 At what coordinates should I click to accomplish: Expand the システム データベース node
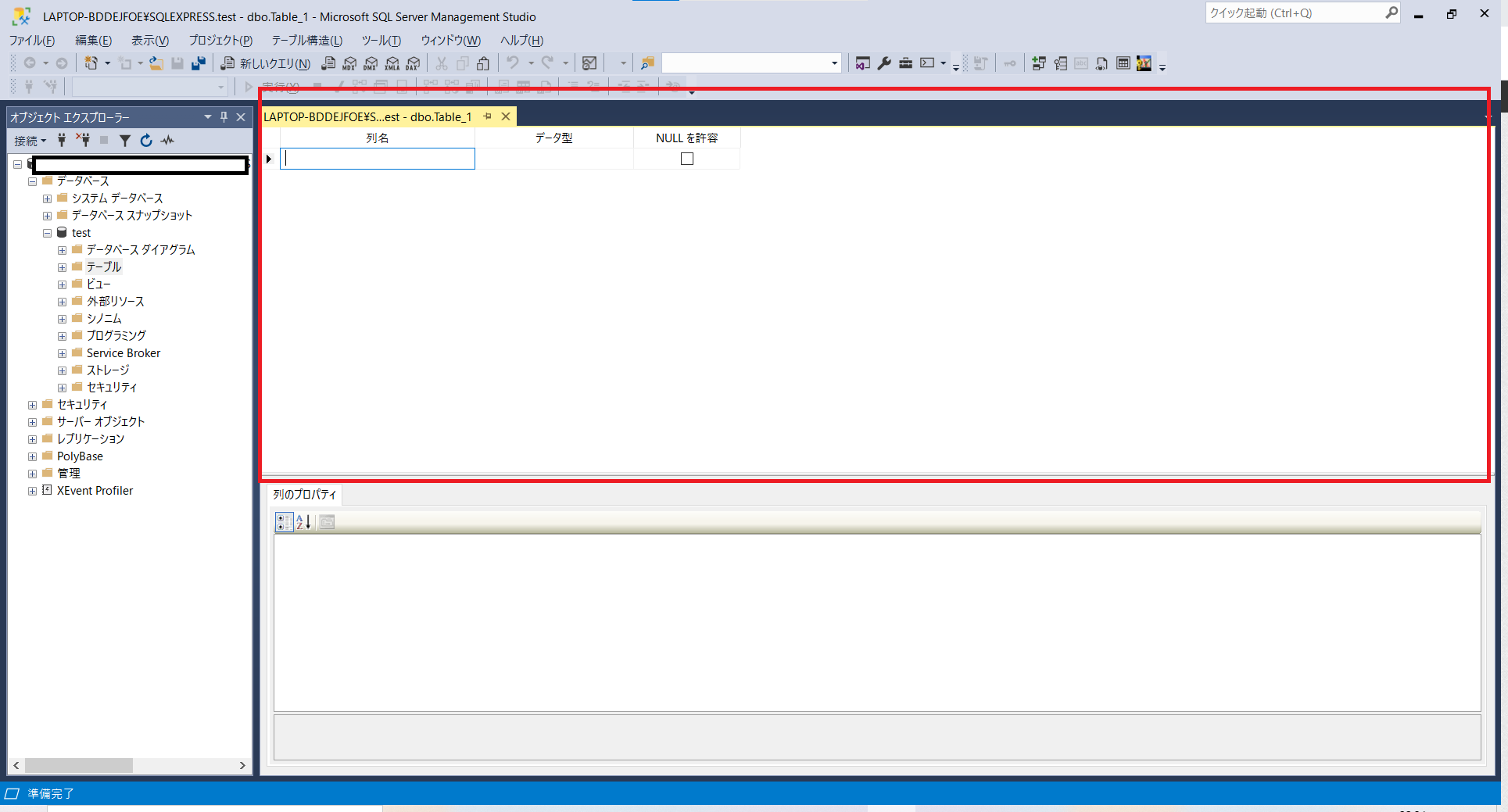click(47, 199)
